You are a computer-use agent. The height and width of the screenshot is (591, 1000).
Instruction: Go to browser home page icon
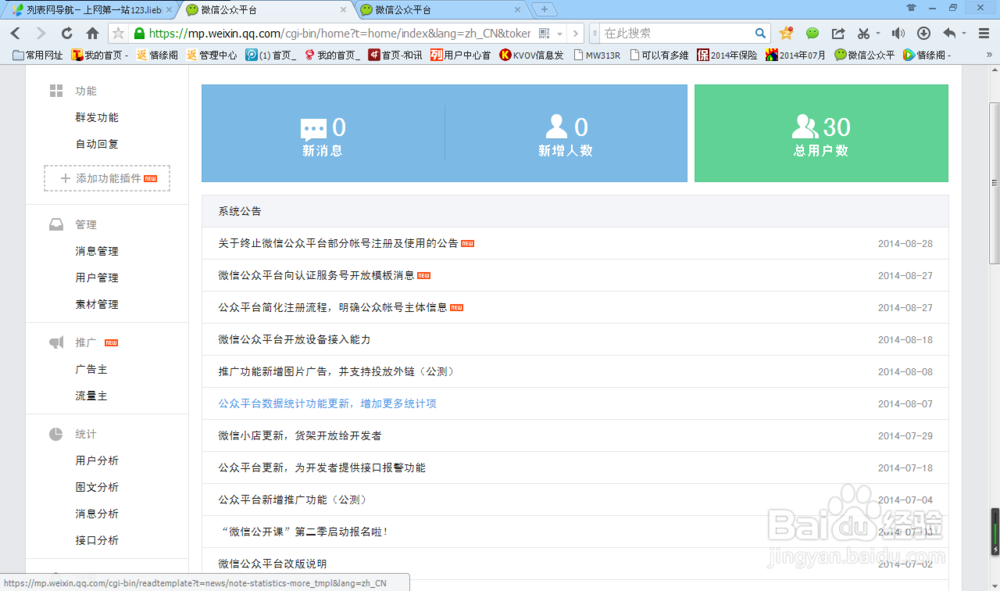coord(92,33)
